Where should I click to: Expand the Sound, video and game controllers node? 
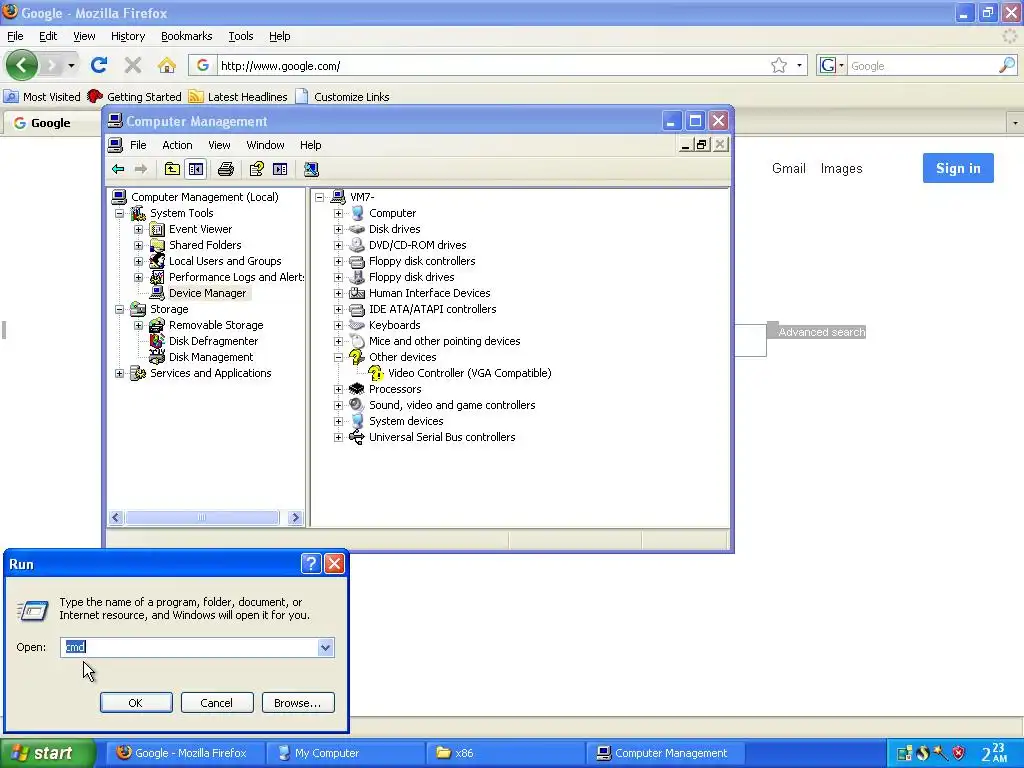(x=338, y=405)
